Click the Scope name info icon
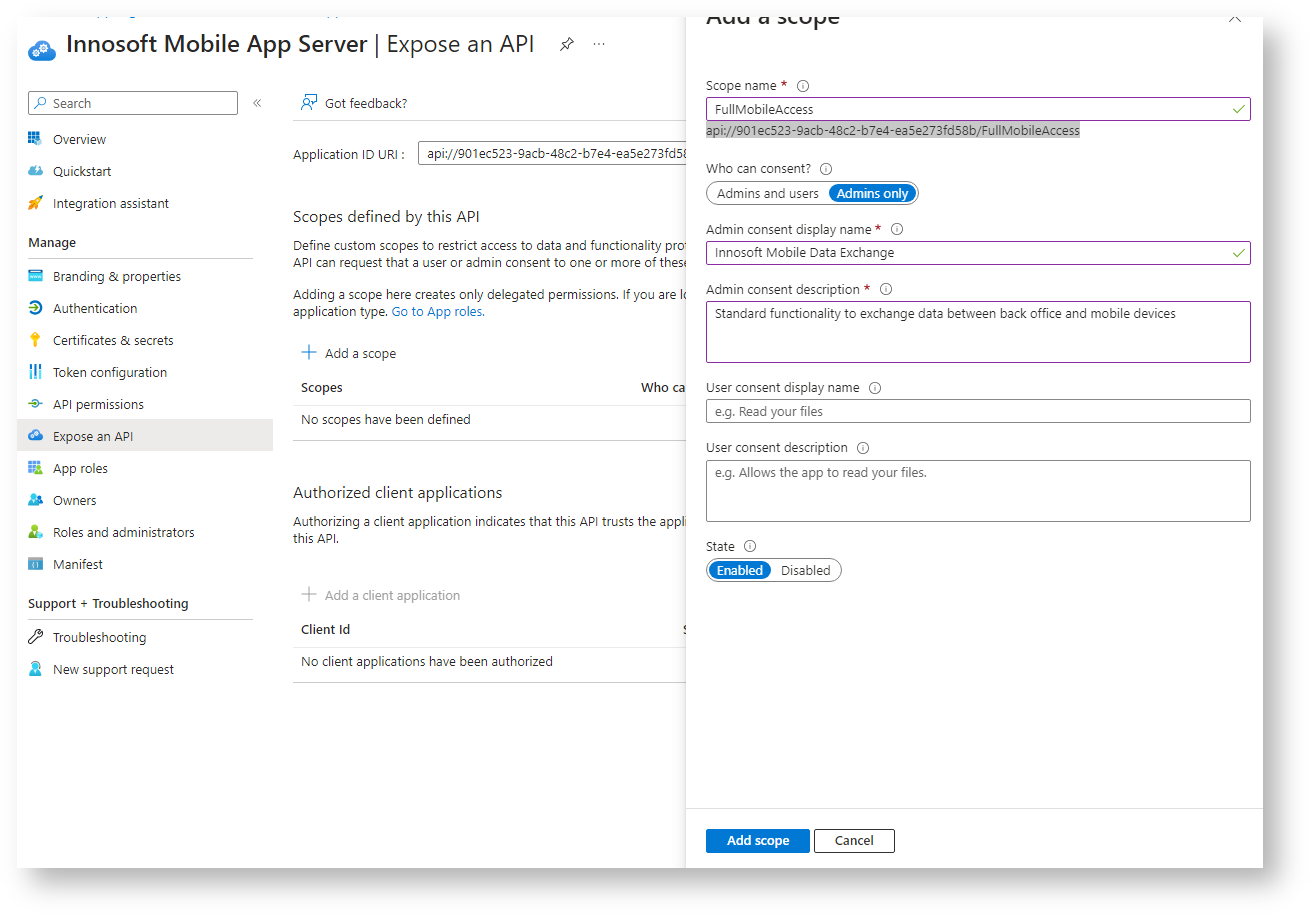 (802, 86)
